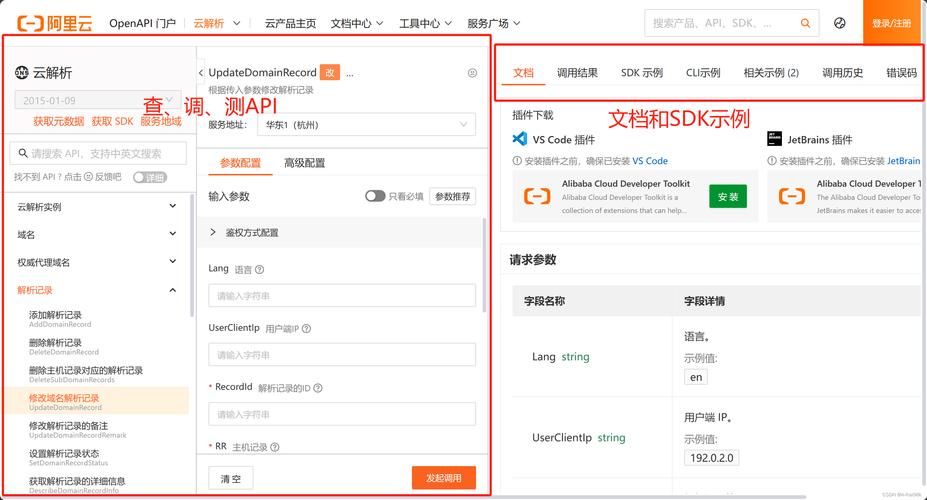Toggle the 只看必填 switch
Image resolution: width=927 pixels, height=500 pixels.
(x=375, y=196)
